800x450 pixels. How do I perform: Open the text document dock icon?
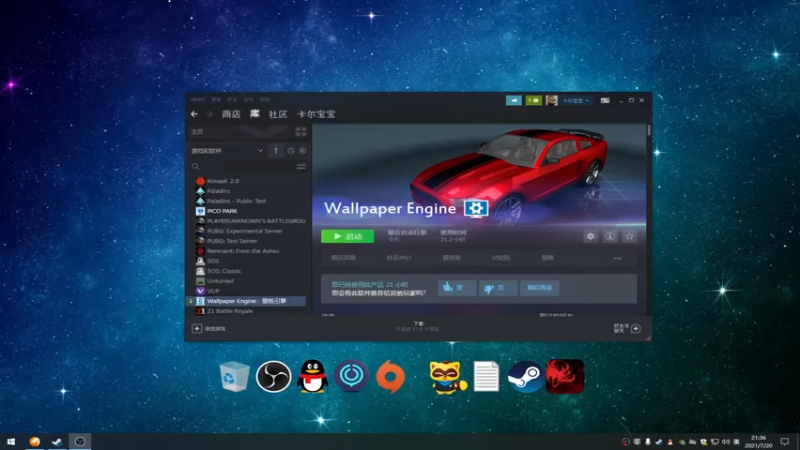click(x=486, y=377)
